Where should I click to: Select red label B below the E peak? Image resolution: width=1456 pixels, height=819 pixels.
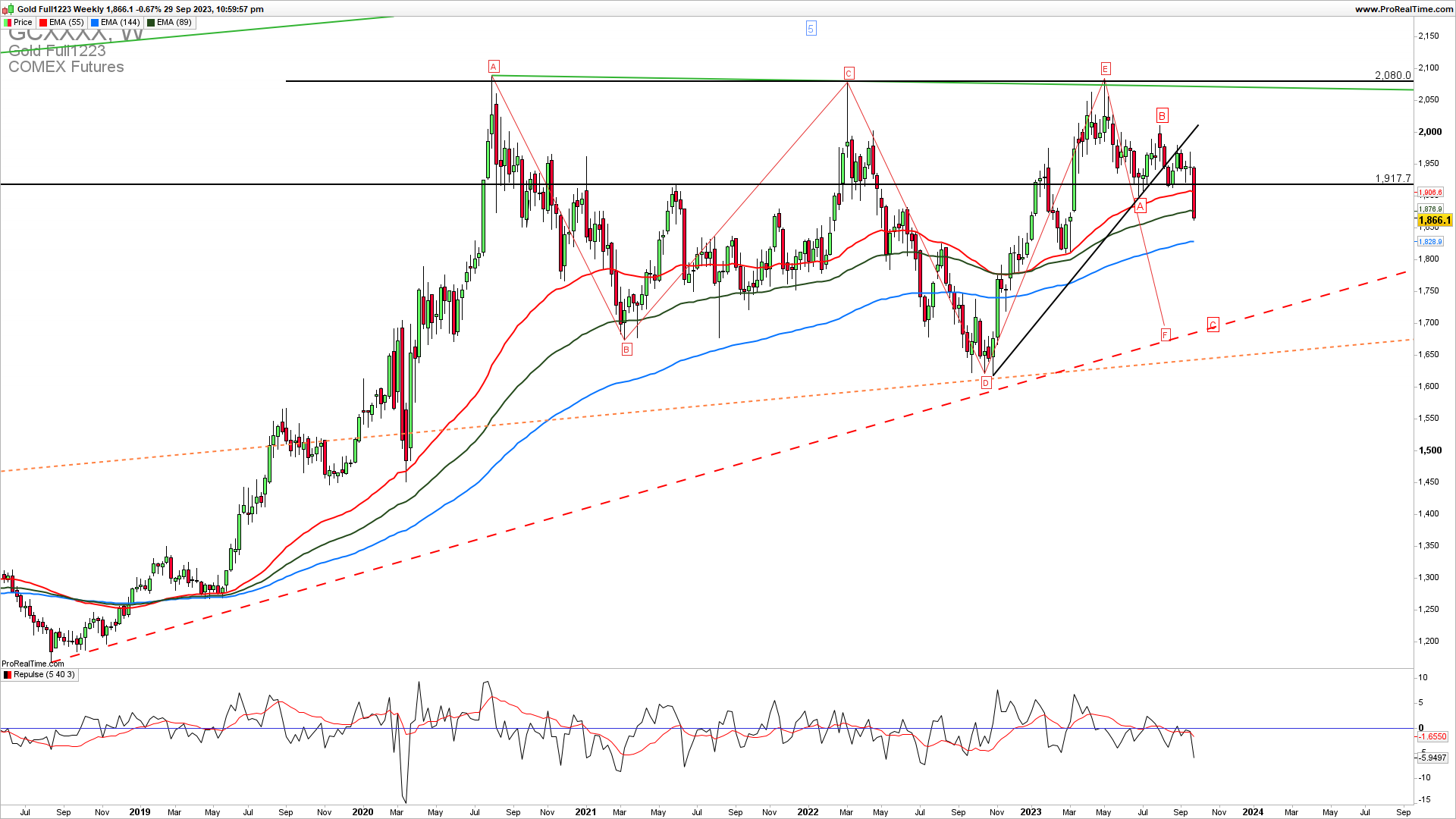pos(1162,115)
